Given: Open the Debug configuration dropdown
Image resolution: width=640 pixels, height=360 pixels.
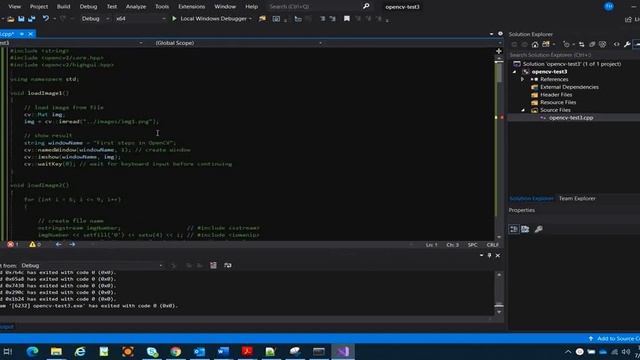Looking at the screenshot, I should [95, 19].
